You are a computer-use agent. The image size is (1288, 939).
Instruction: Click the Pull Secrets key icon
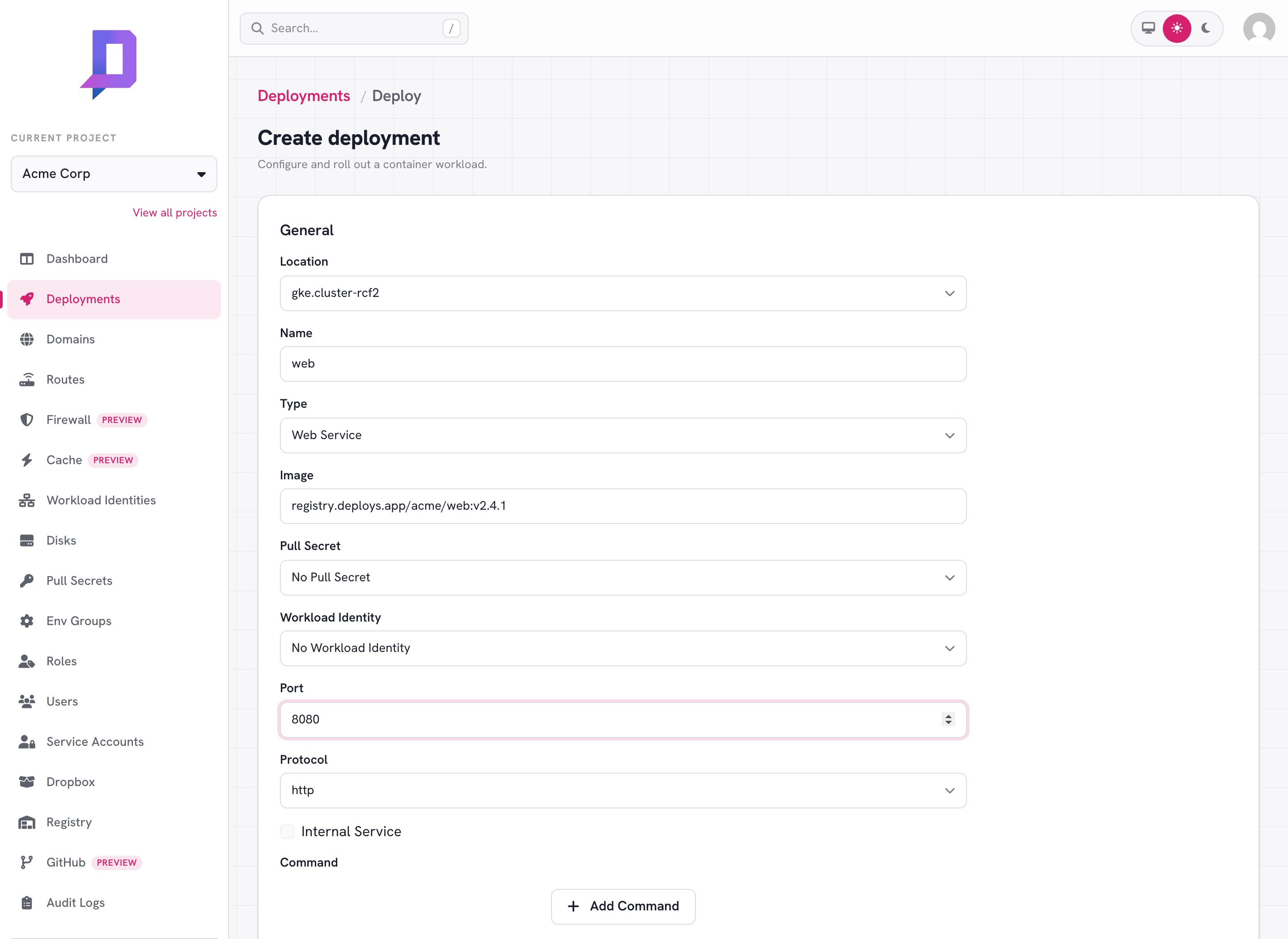[27, 581]
